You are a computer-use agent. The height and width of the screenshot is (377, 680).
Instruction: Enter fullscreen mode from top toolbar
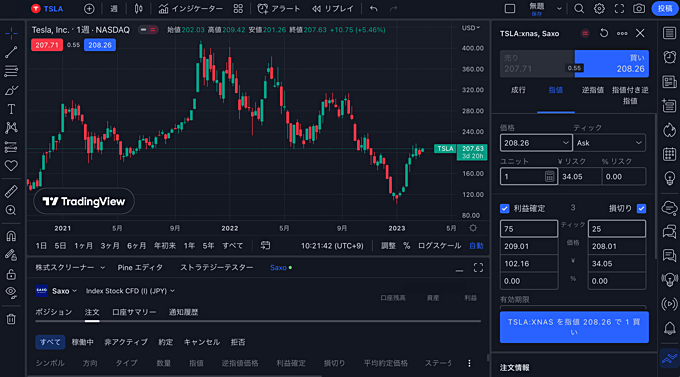tap(619, 9)
